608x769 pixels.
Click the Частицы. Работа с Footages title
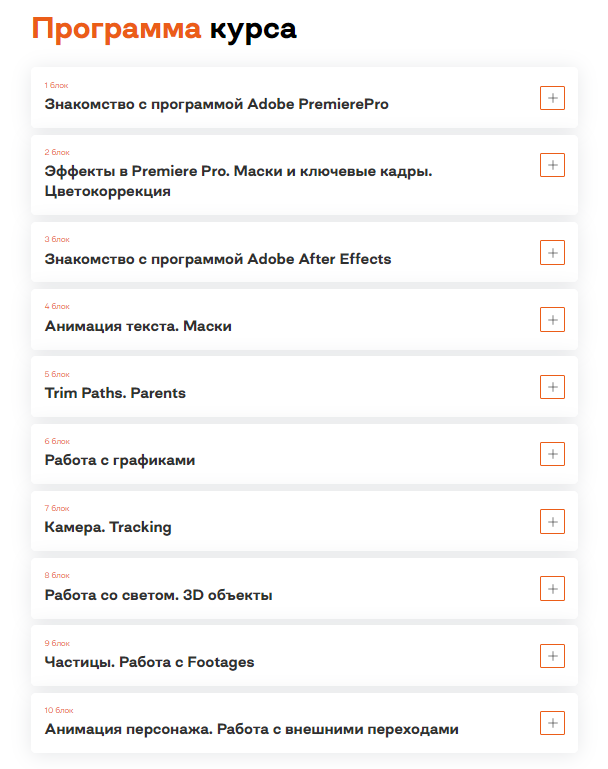[149, 662]
